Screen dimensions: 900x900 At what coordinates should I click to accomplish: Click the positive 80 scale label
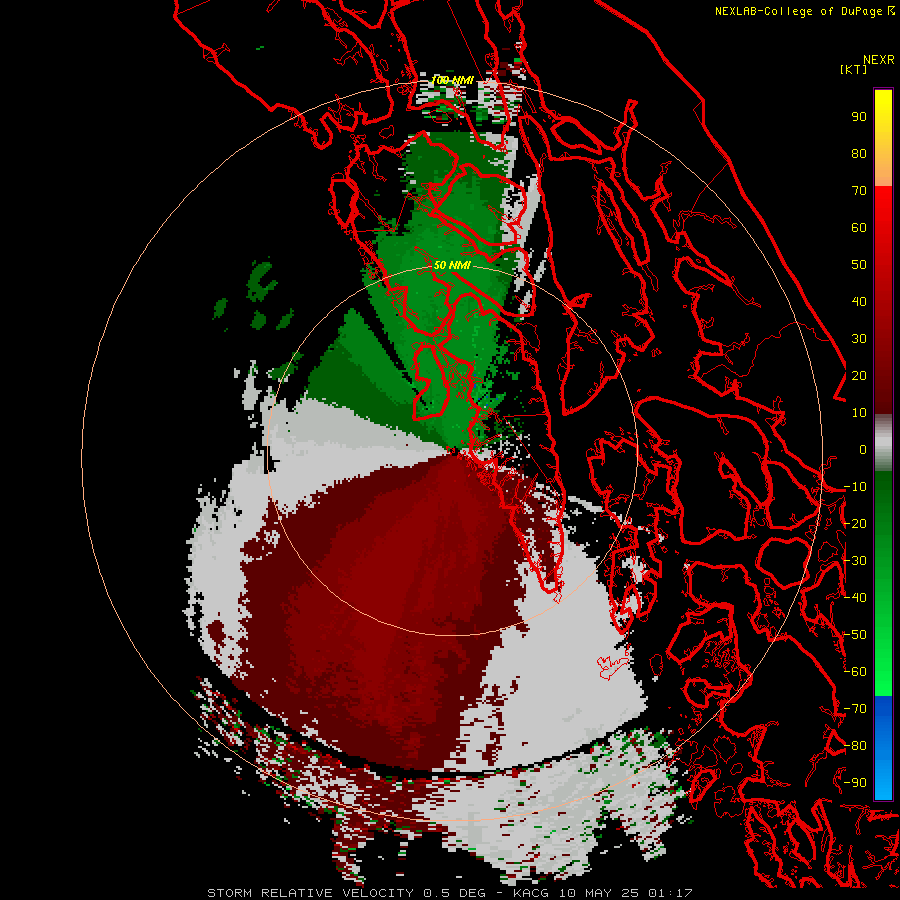point(859,154)
